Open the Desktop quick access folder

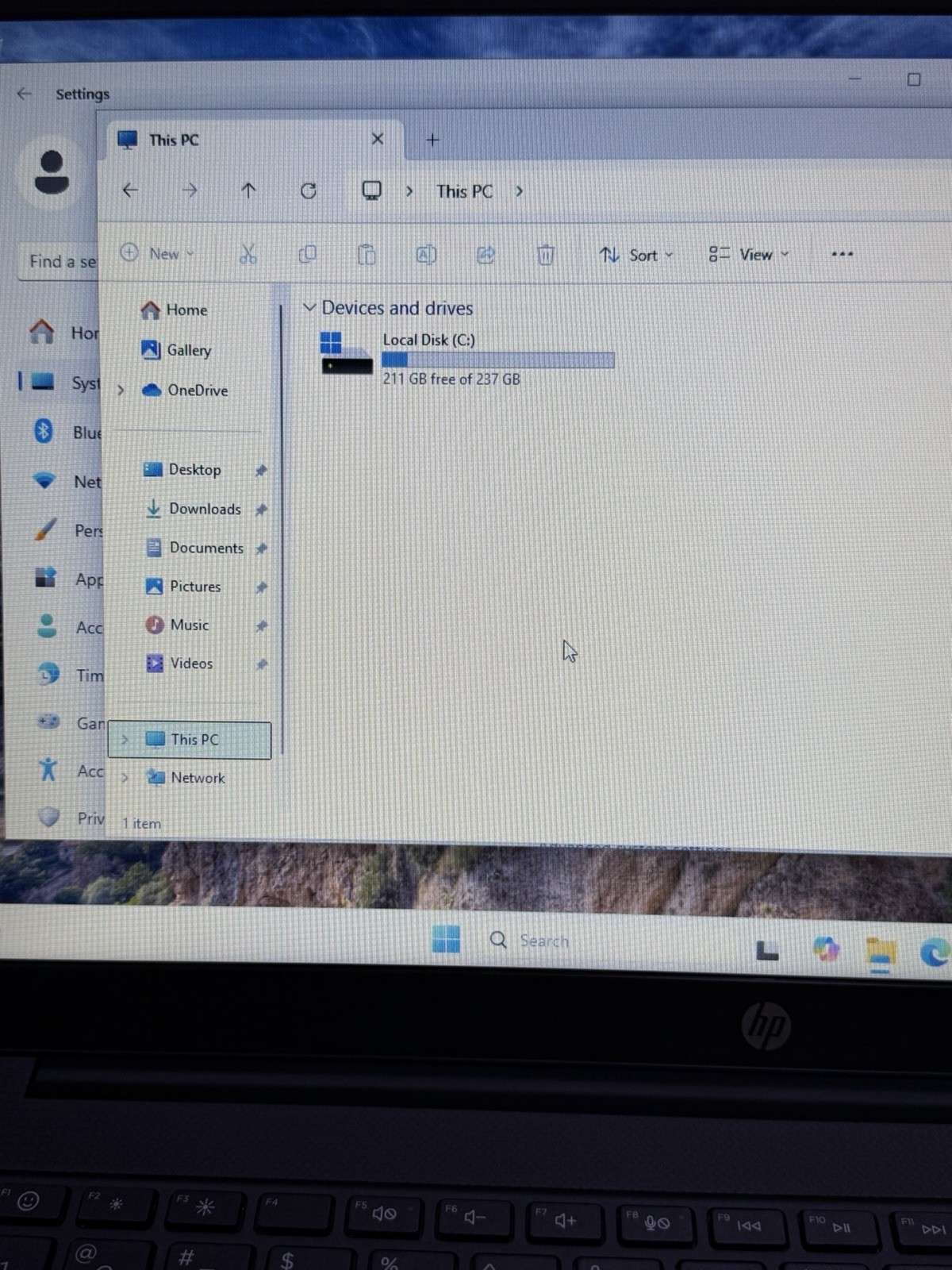click(x=182, y=469)
